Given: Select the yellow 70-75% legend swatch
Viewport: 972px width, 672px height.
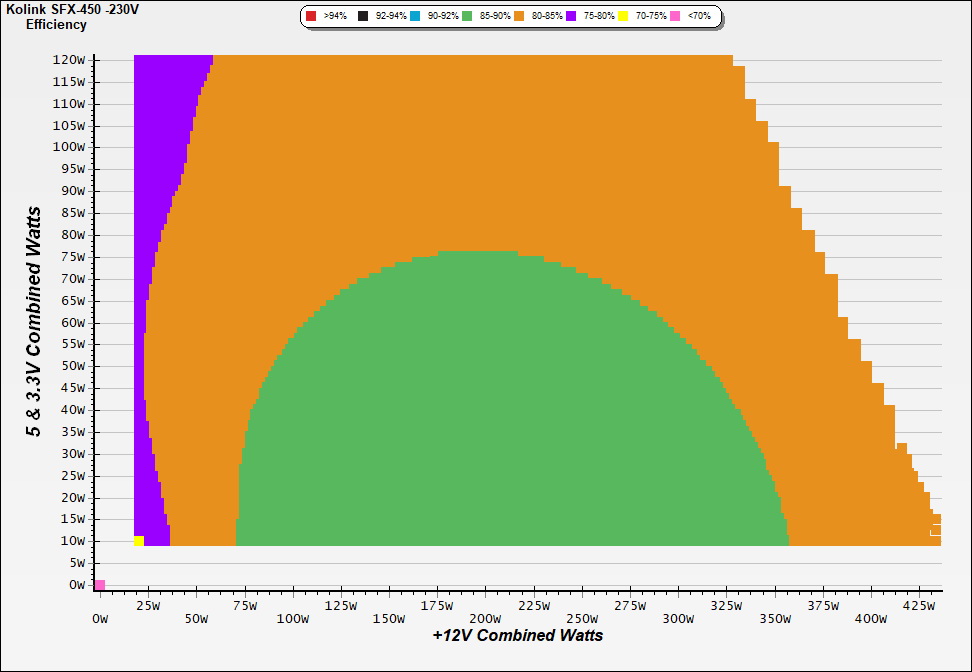Looking at the screenshot, I should (x=623, y=17).
